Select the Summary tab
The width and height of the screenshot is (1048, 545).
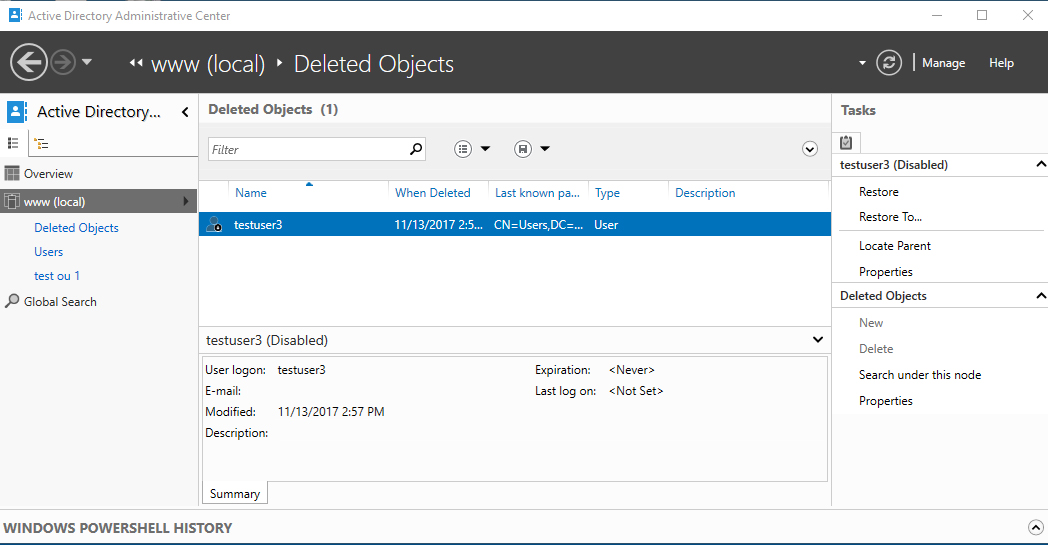[x=235, y=494]
